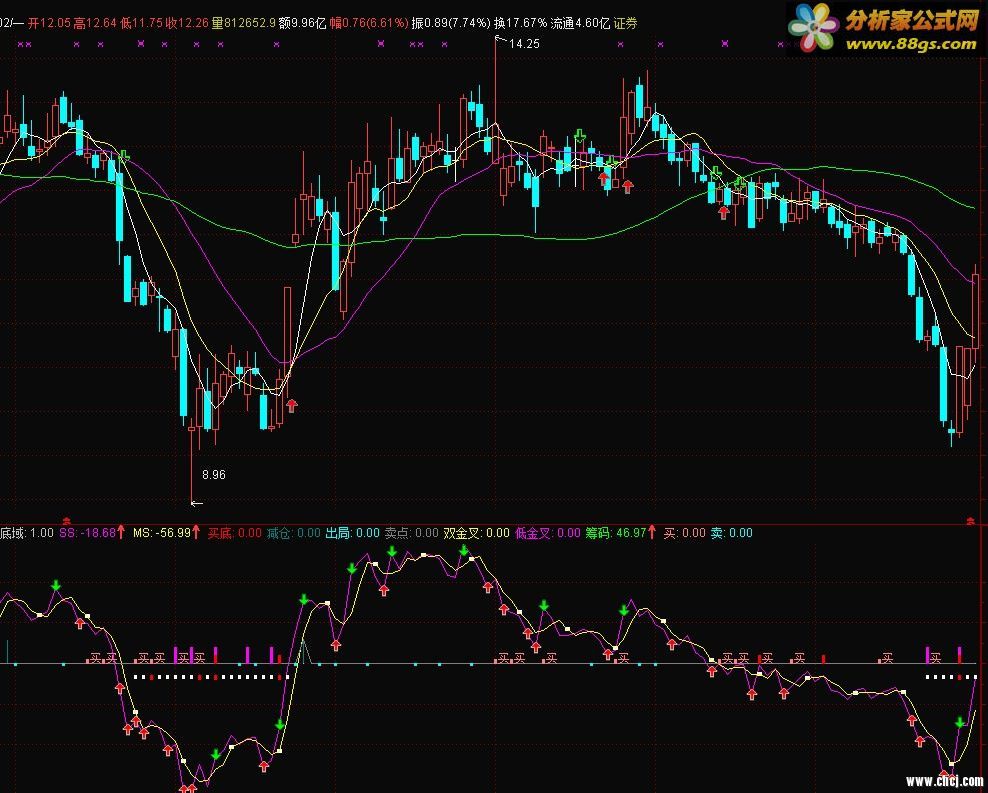
Task: Click the 买底: 0.00 indicator label
Action: coord(234,533)
